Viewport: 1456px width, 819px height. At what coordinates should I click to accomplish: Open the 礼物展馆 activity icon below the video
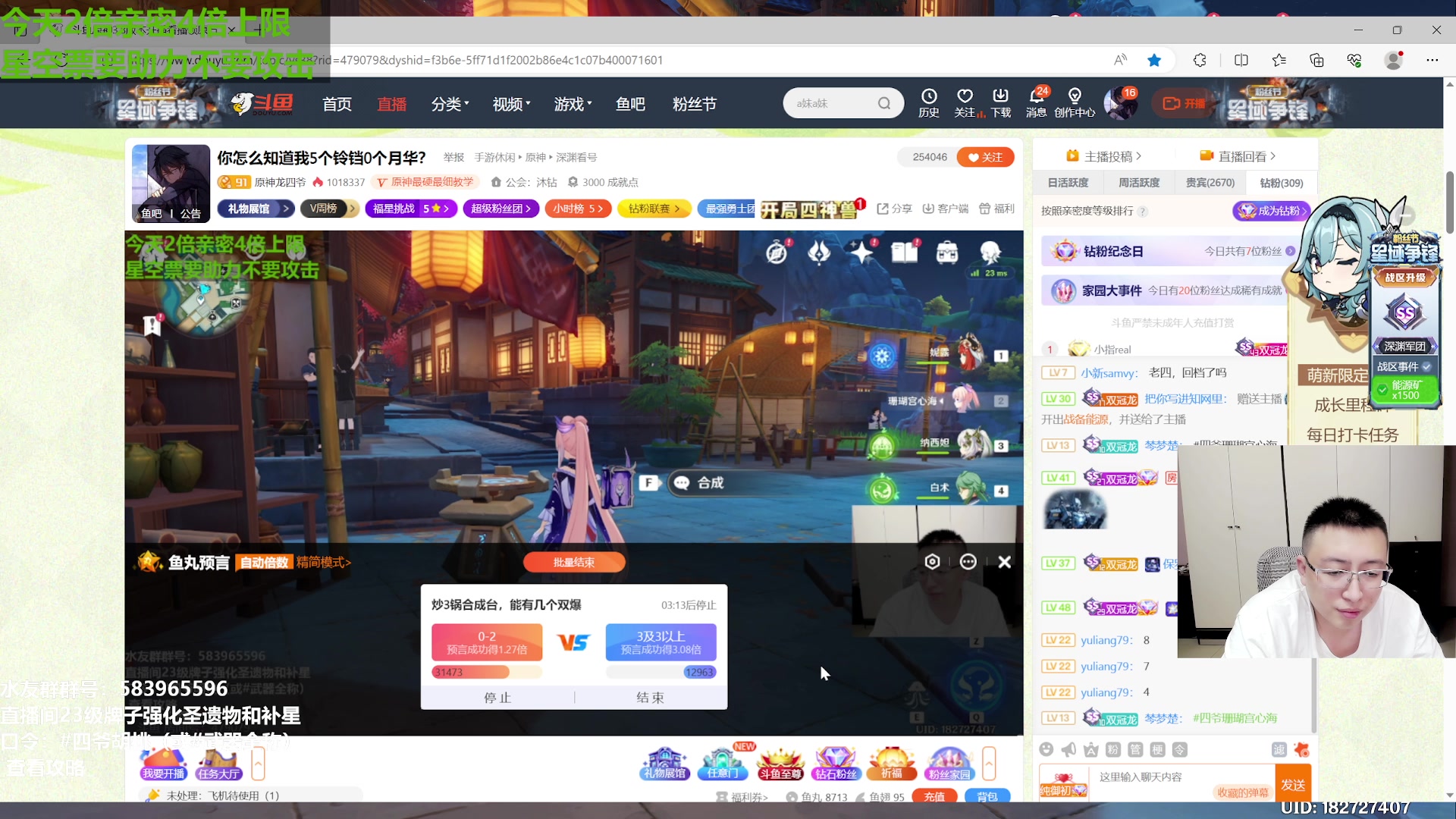(664, 764)
